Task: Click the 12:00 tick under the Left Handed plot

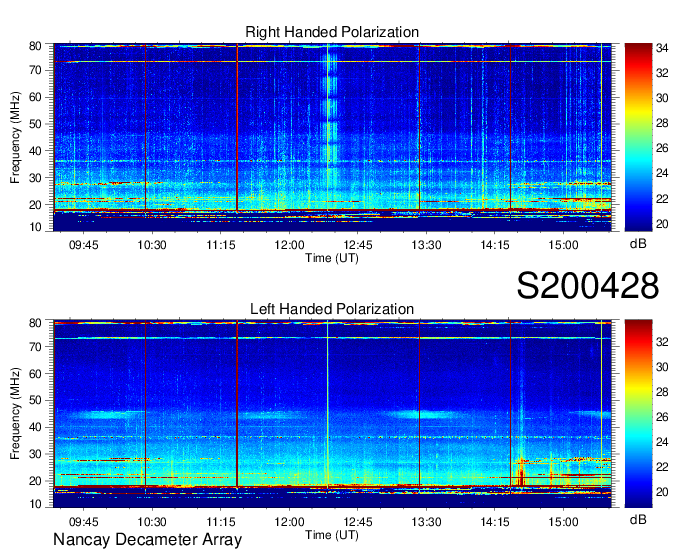Action: [289, 522]
